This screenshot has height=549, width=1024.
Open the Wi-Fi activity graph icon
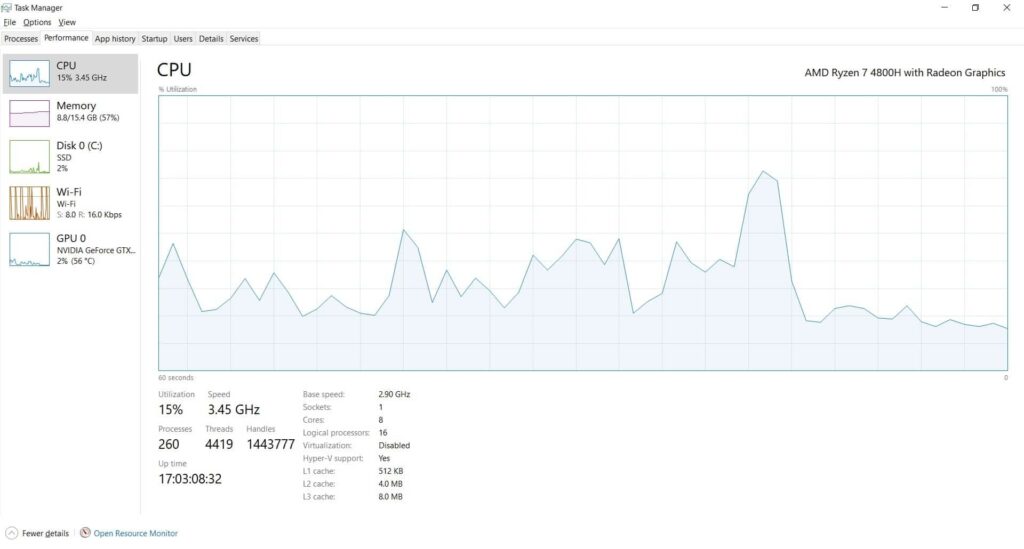(29, 203)
